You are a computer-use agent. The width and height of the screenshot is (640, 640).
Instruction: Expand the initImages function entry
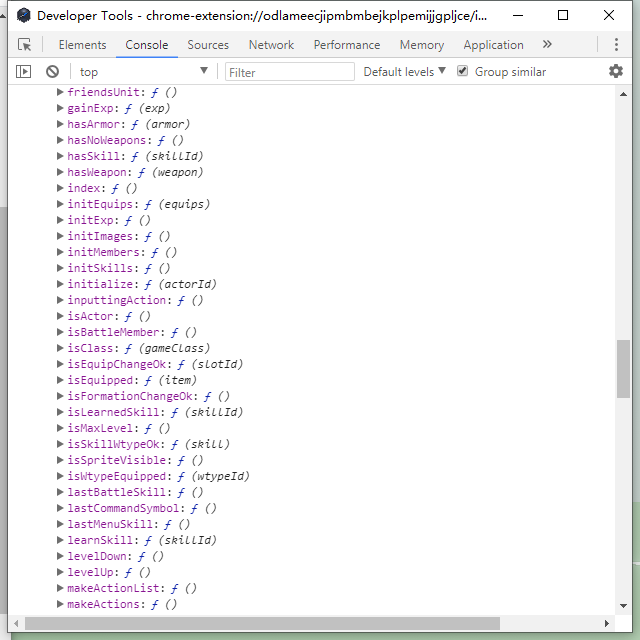[x=60, y=236]
